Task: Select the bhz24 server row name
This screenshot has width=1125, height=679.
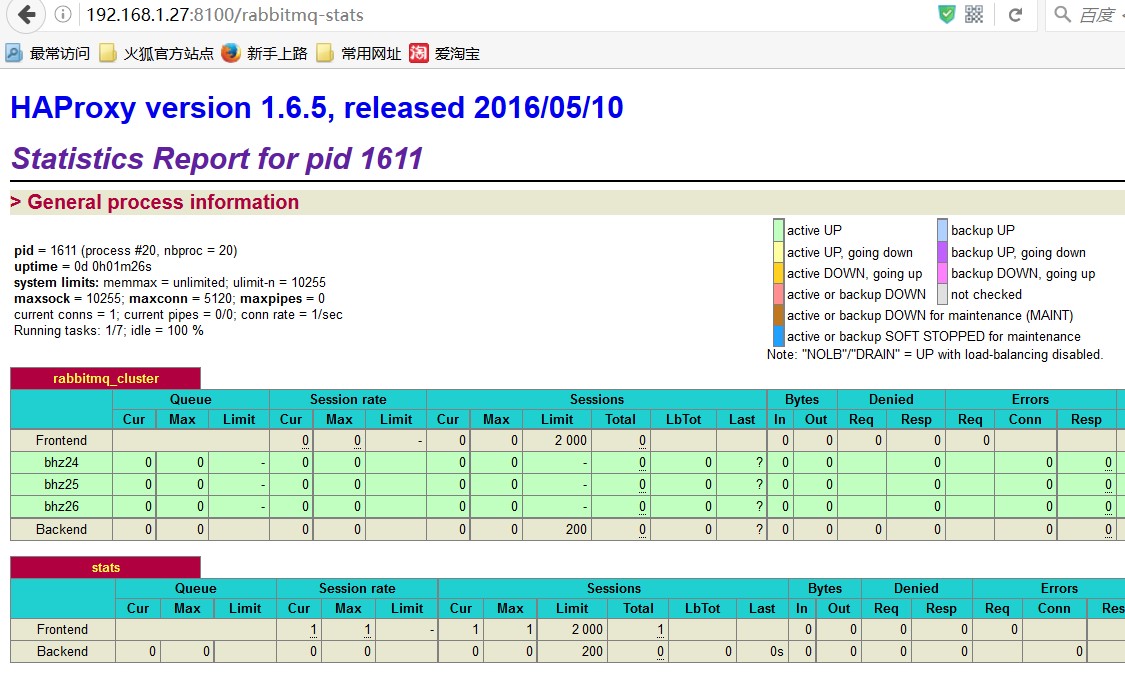Action: pyautogui.click(x=62, y=462)
